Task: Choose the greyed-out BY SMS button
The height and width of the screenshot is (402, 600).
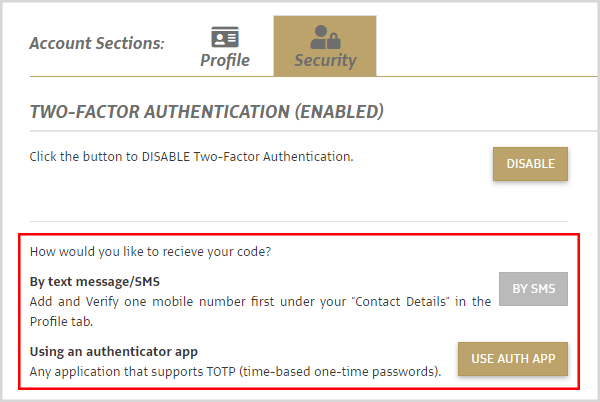Action: click(x=533, y=289)
